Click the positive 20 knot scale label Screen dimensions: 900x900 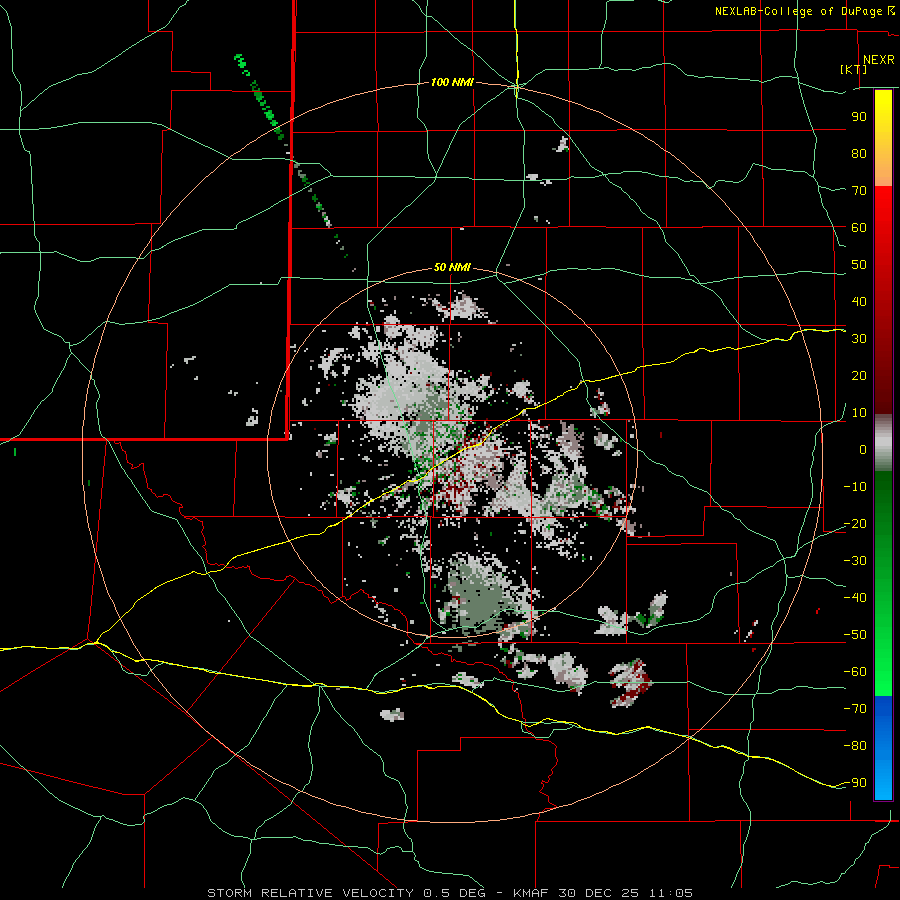pos(859,375)
